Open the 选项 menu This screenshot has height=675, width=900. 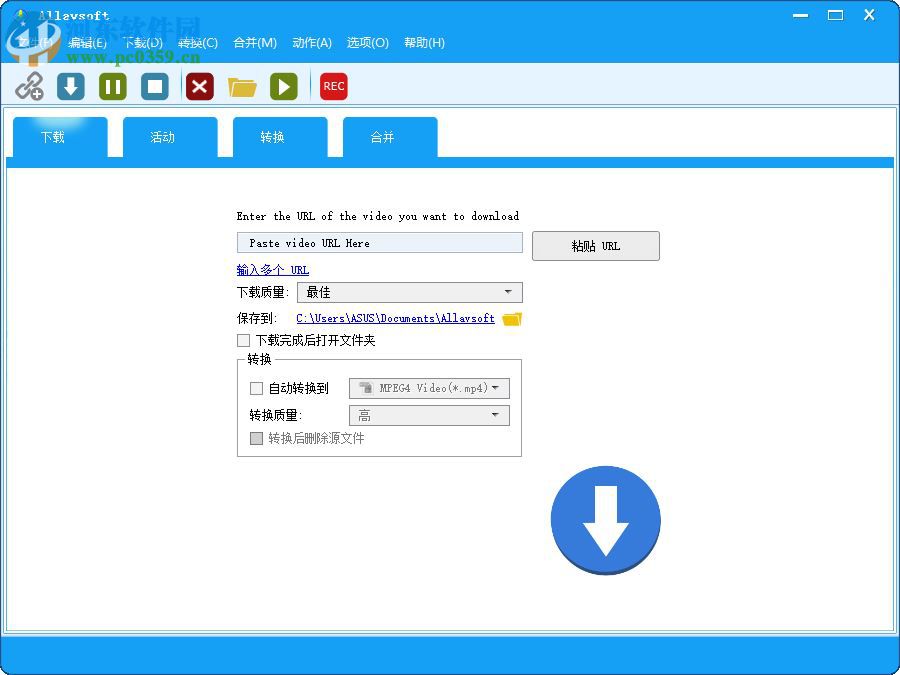coord(366,43)
